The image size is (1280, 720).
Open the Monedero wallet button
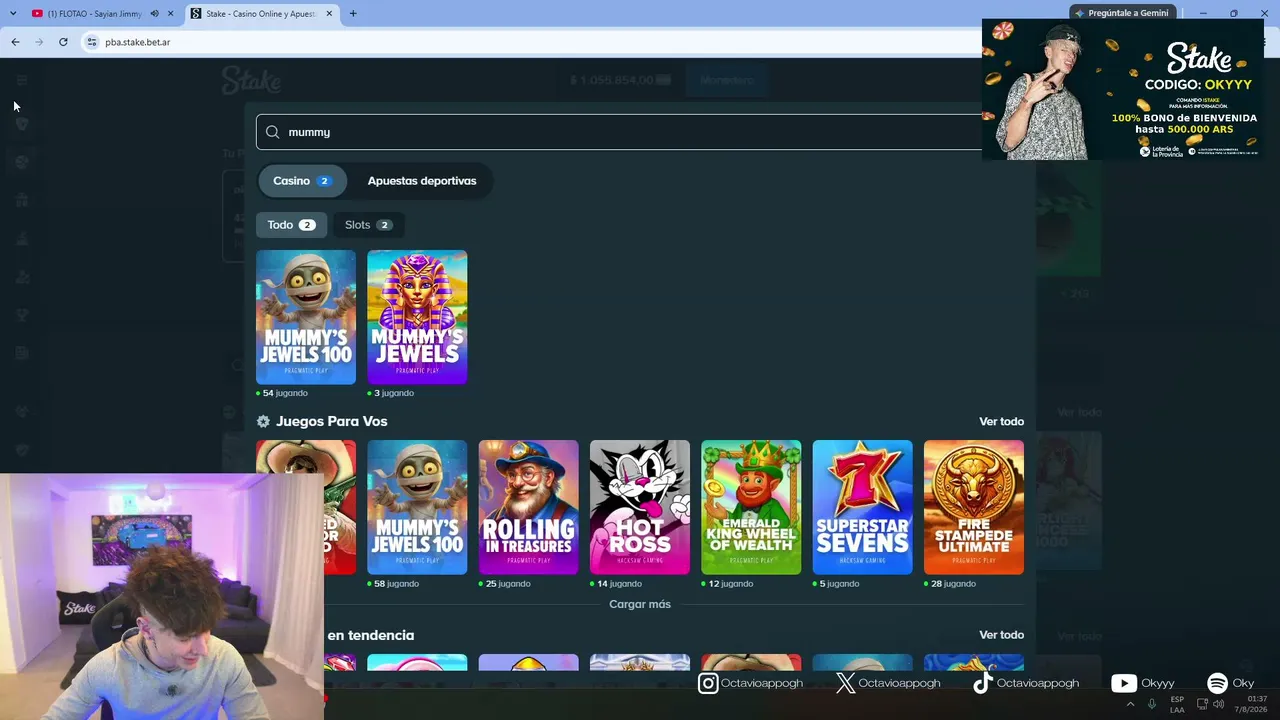point(727,80)
